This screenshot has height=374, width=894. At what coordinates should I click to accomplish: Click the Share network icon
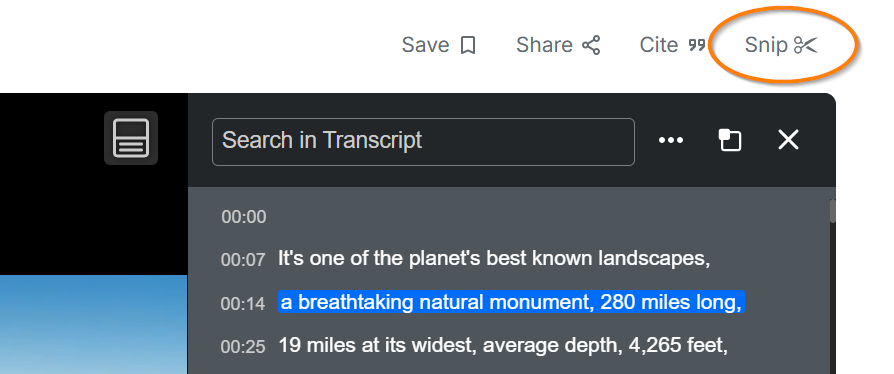click(591, 45)
